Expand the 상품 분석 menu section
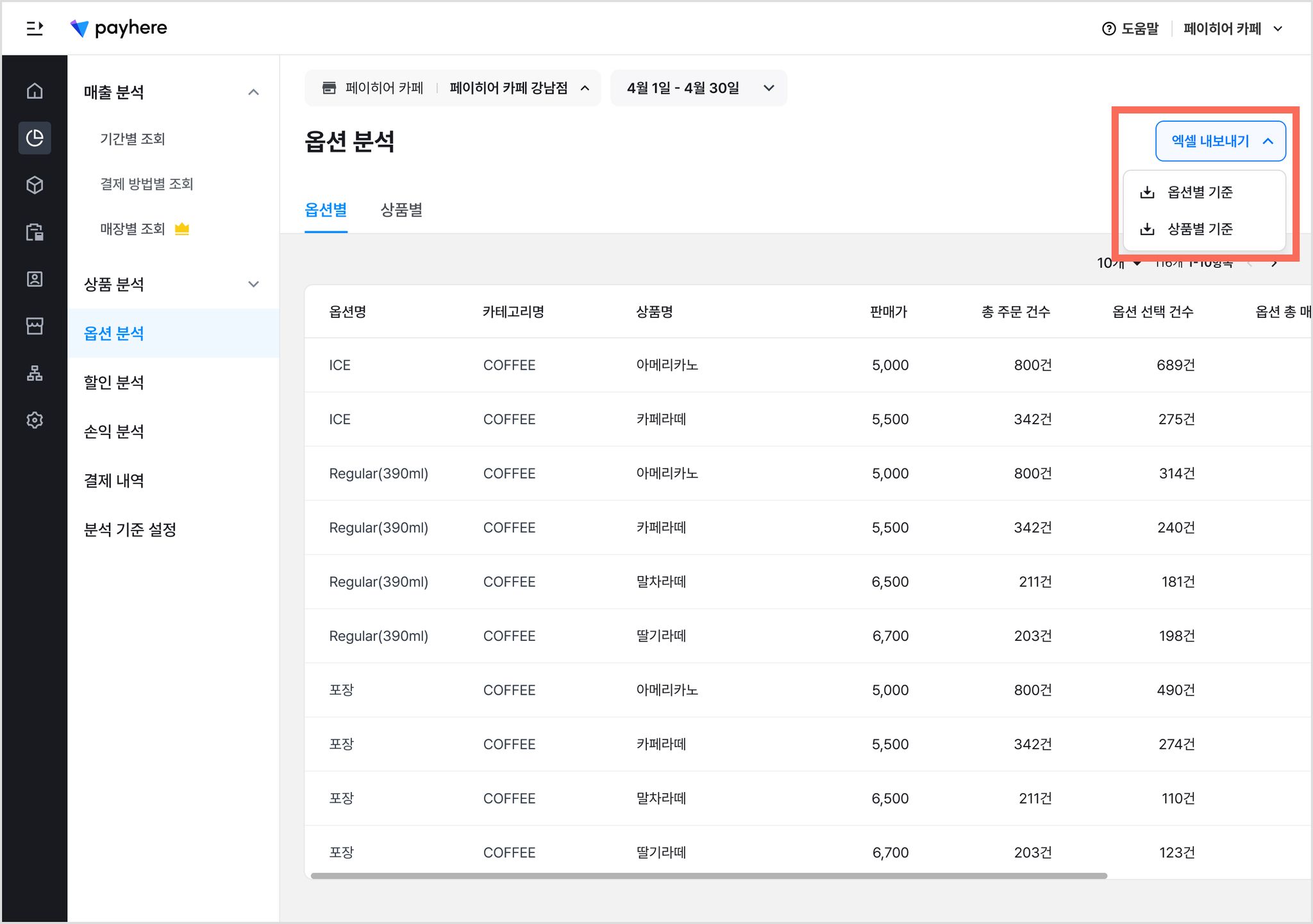The width and height of the screenshot is (1313, 924). tap(253, 284)
